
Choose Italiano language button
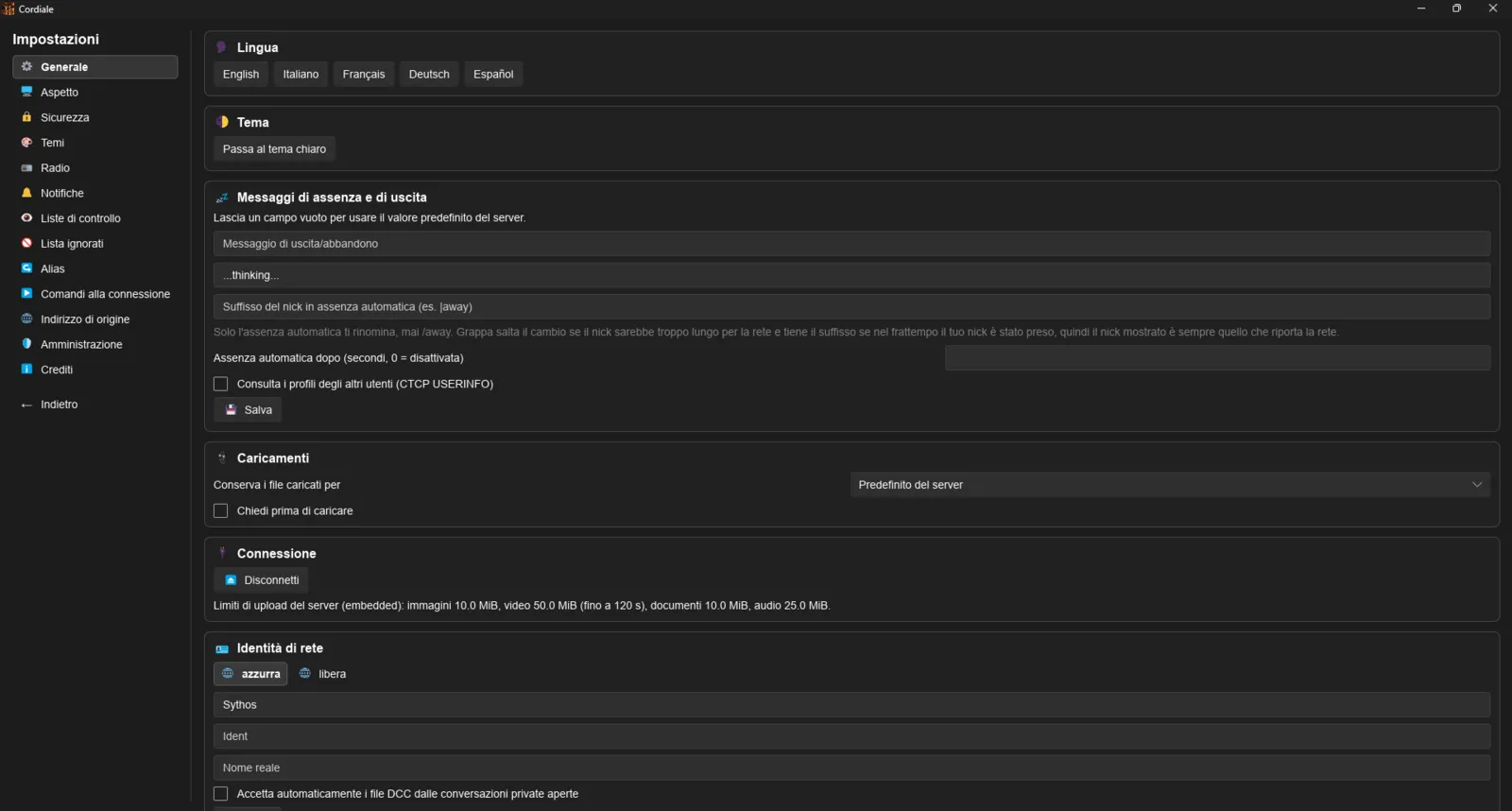coord(301,74)
